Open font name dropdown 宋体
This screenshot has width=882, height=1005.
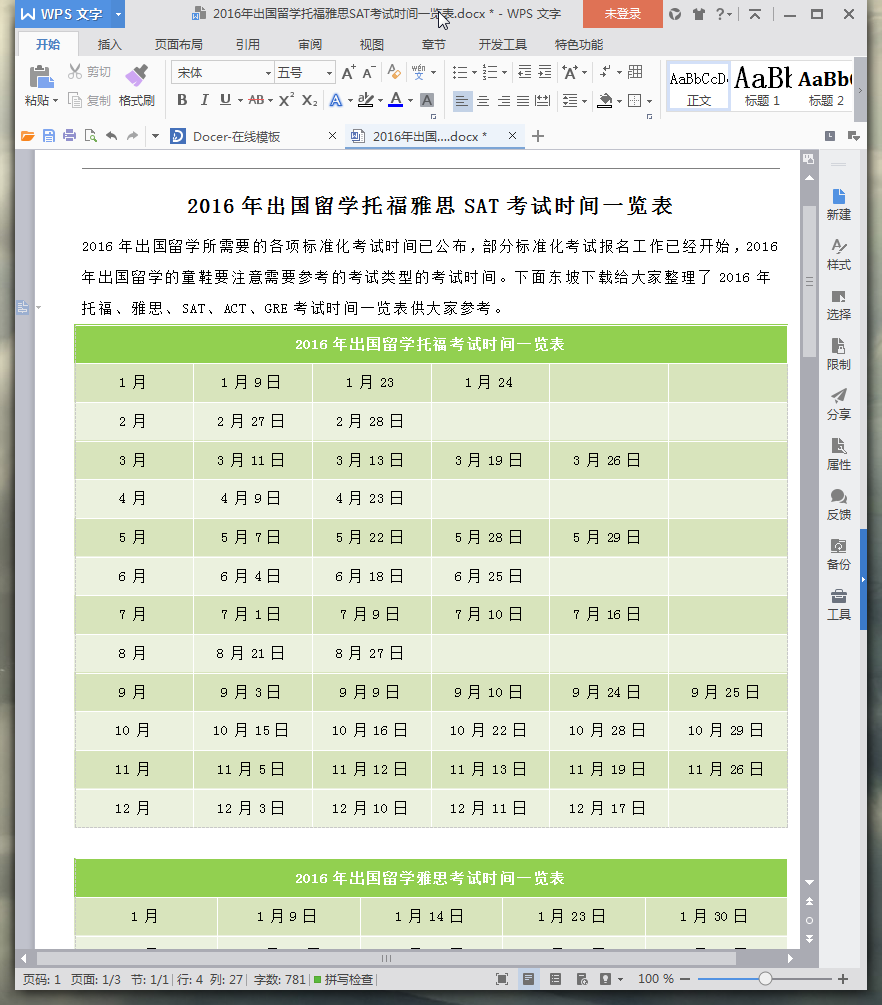(x=268, y=73)
